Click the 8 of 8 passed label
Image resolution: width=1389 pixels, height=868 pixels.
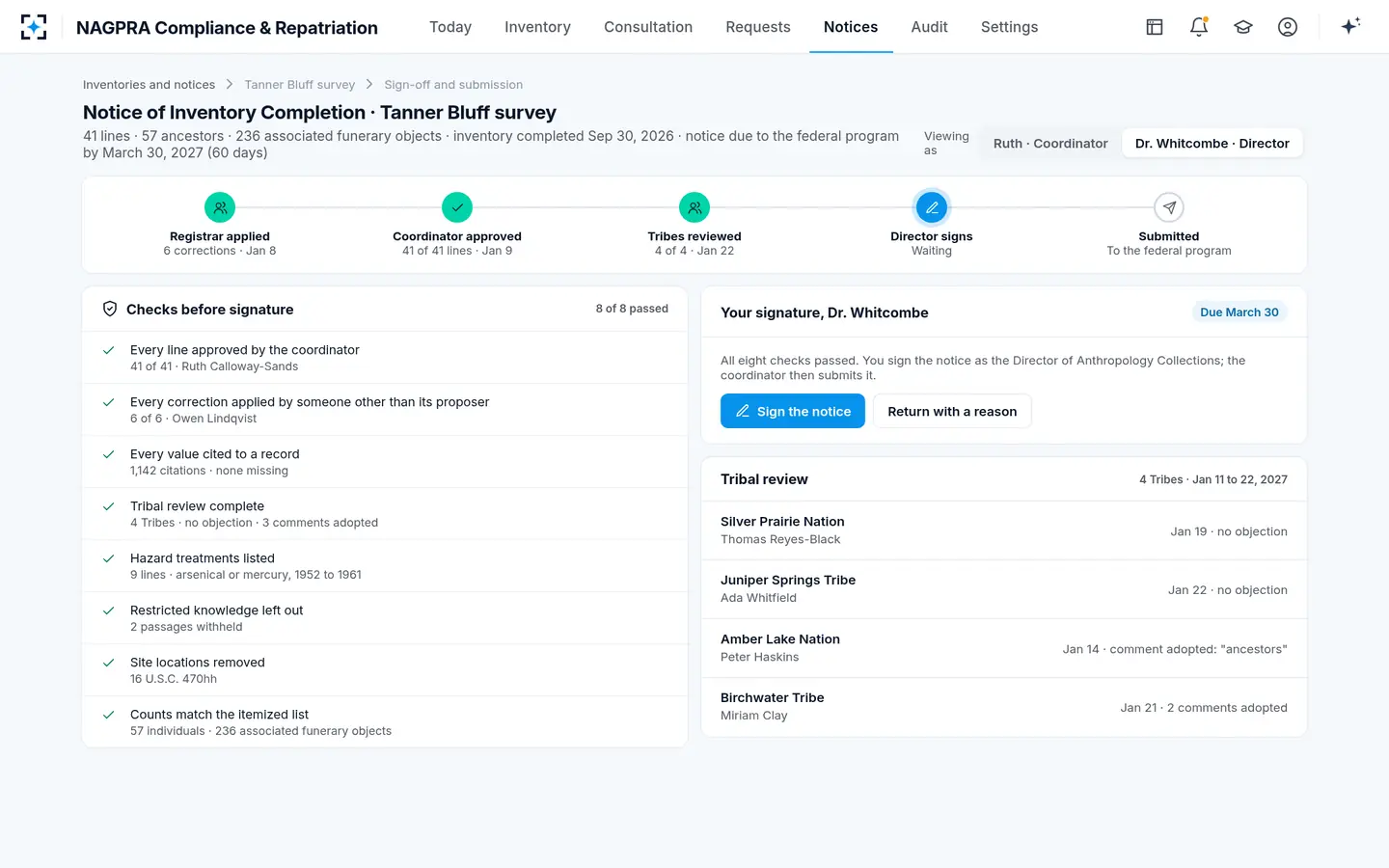(632, 309)
